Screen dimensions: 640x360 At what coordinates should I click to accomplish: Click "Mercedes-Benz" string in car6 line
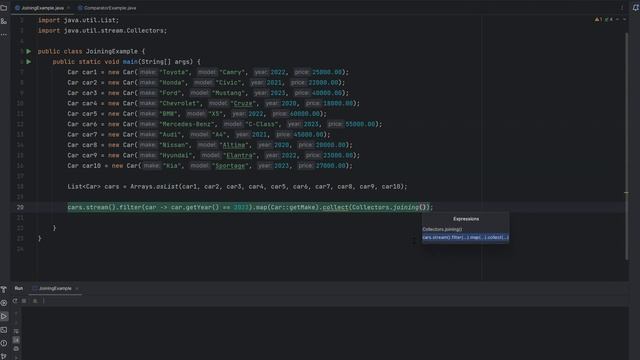(187, 124)
